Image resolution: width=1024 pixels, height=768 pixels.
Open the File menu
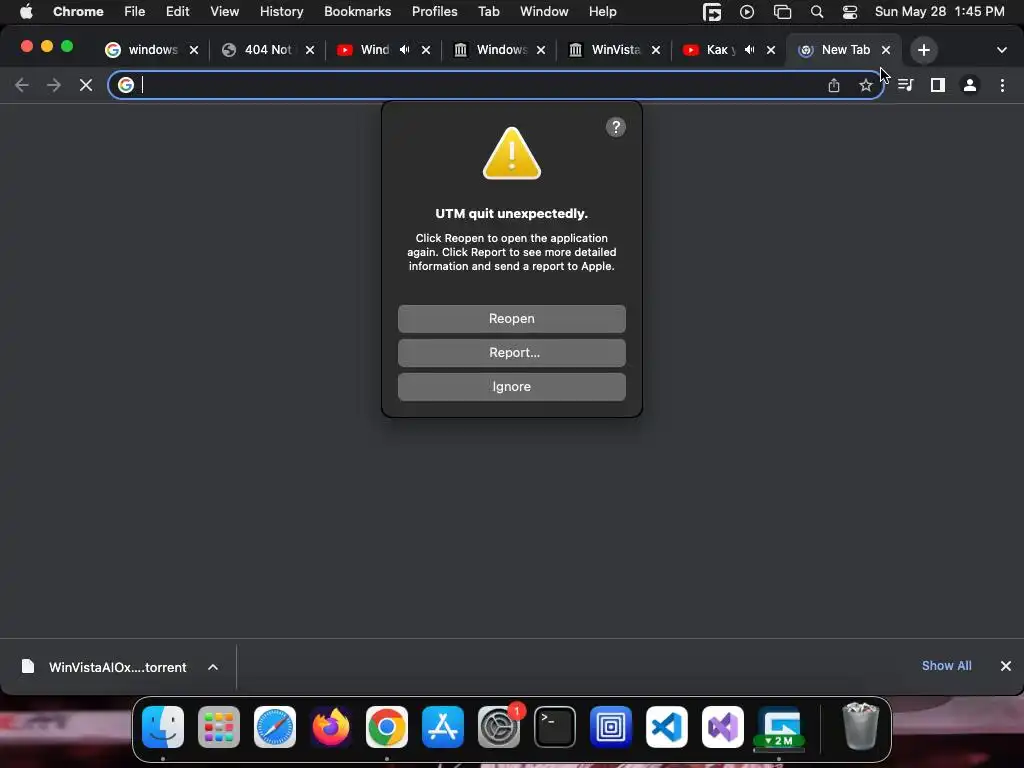[x=135, y=12]
